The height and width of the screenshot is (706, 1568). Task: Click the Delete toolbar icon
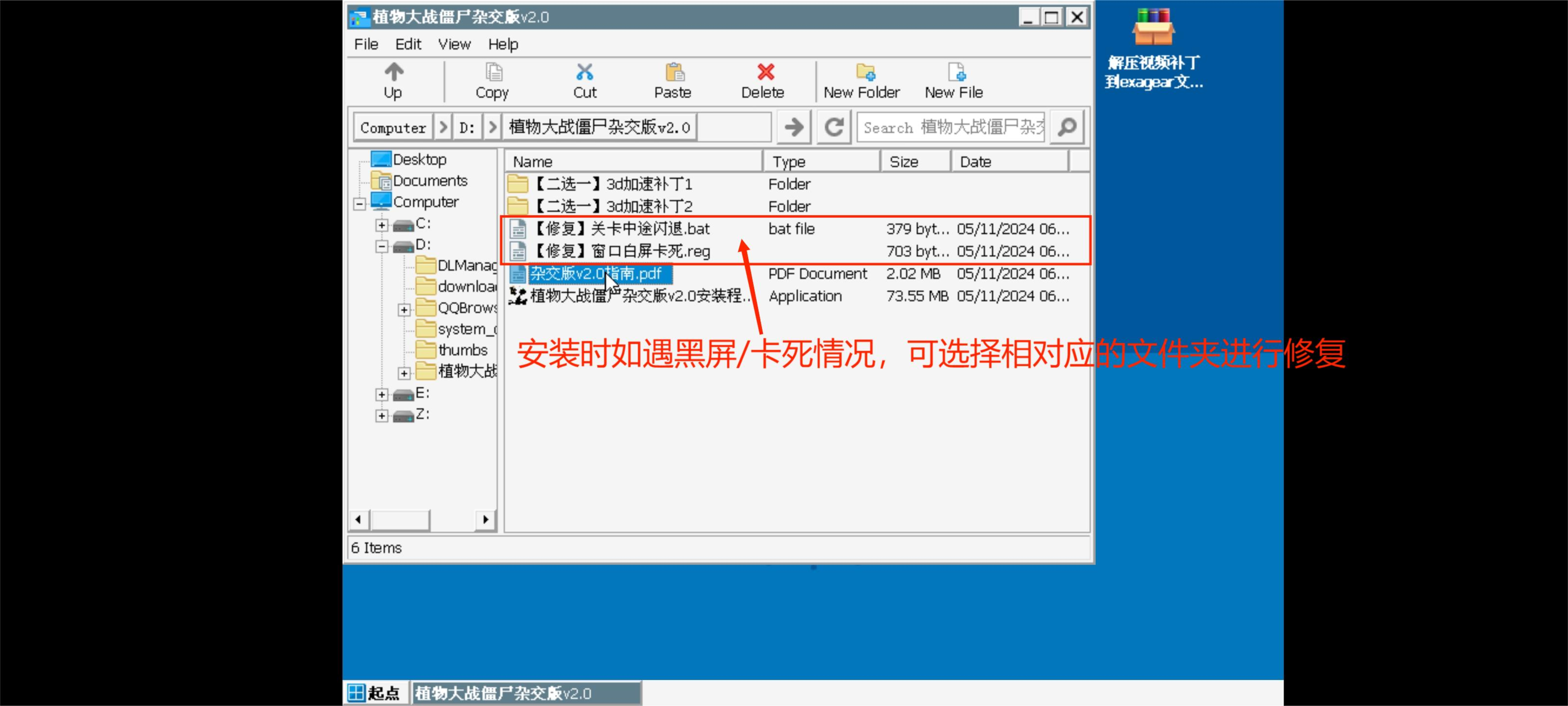(x=762, y=80)
